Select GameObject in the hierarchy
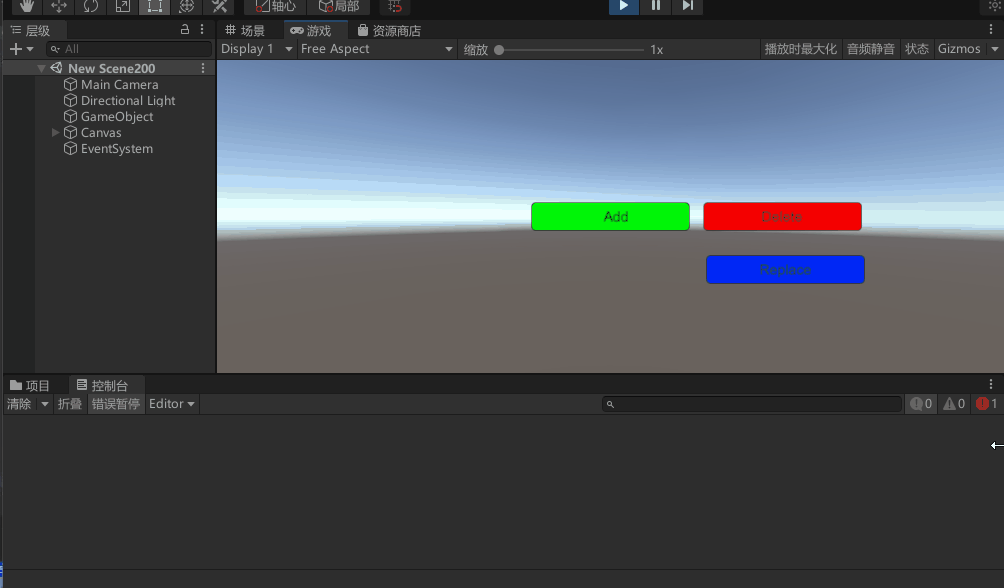Screen dimensions: 1004x588 tap(117, 117)
